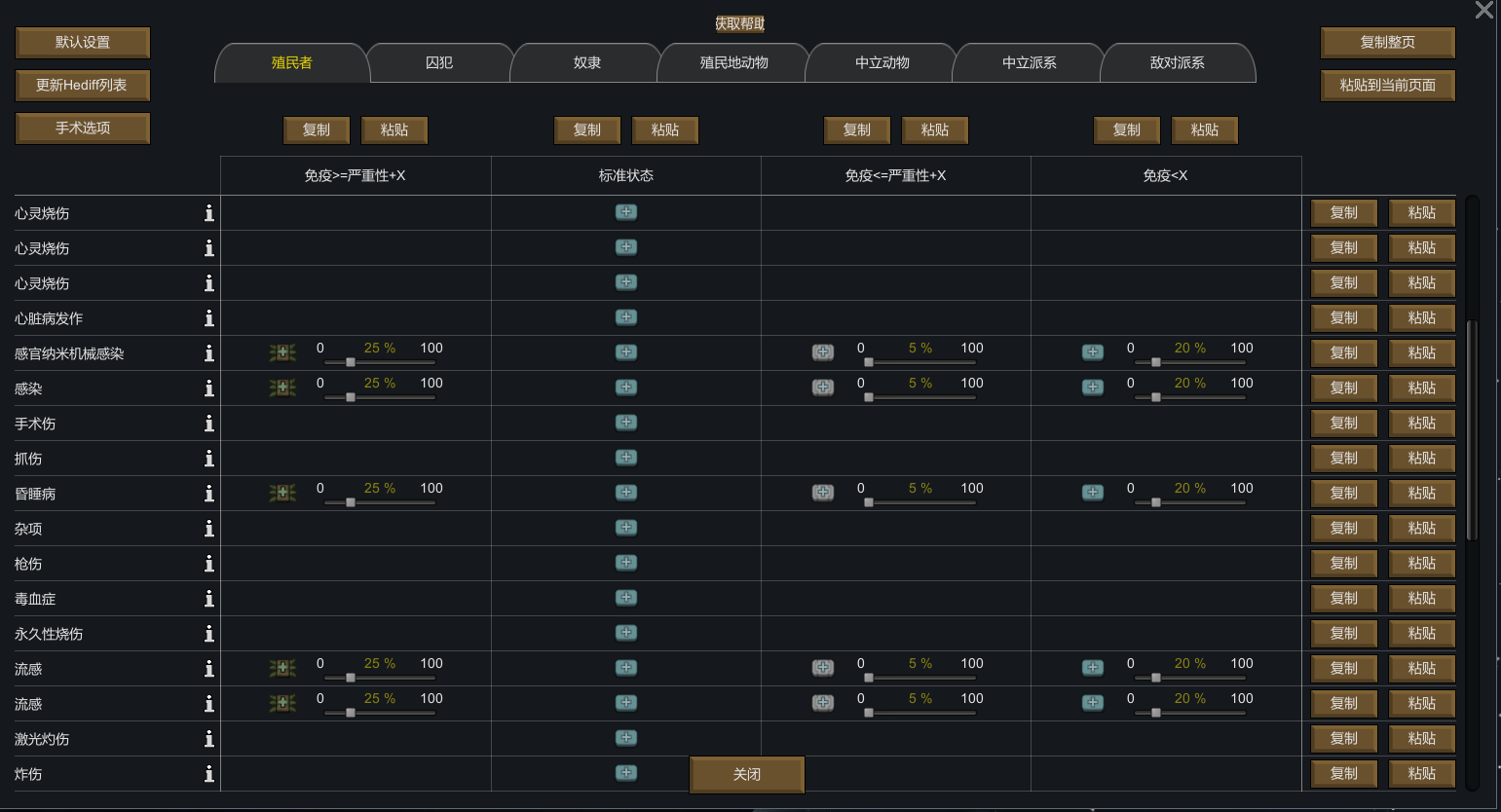Copy the 感染 row settings
Screen dimensions: 1501x812
pyautogui.click(x=1344, y=388)
